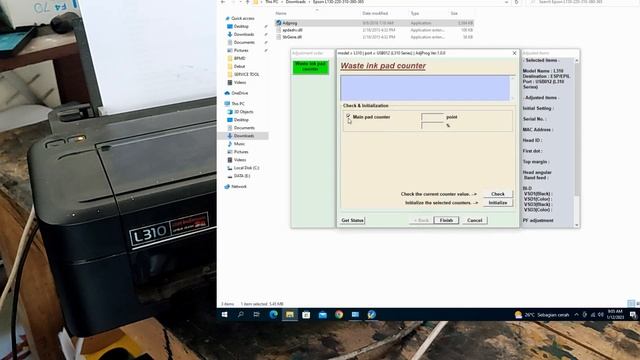Open Quick access in Explorer sidebar
This screenshot has height=360, width=640.
click(242, 18)
